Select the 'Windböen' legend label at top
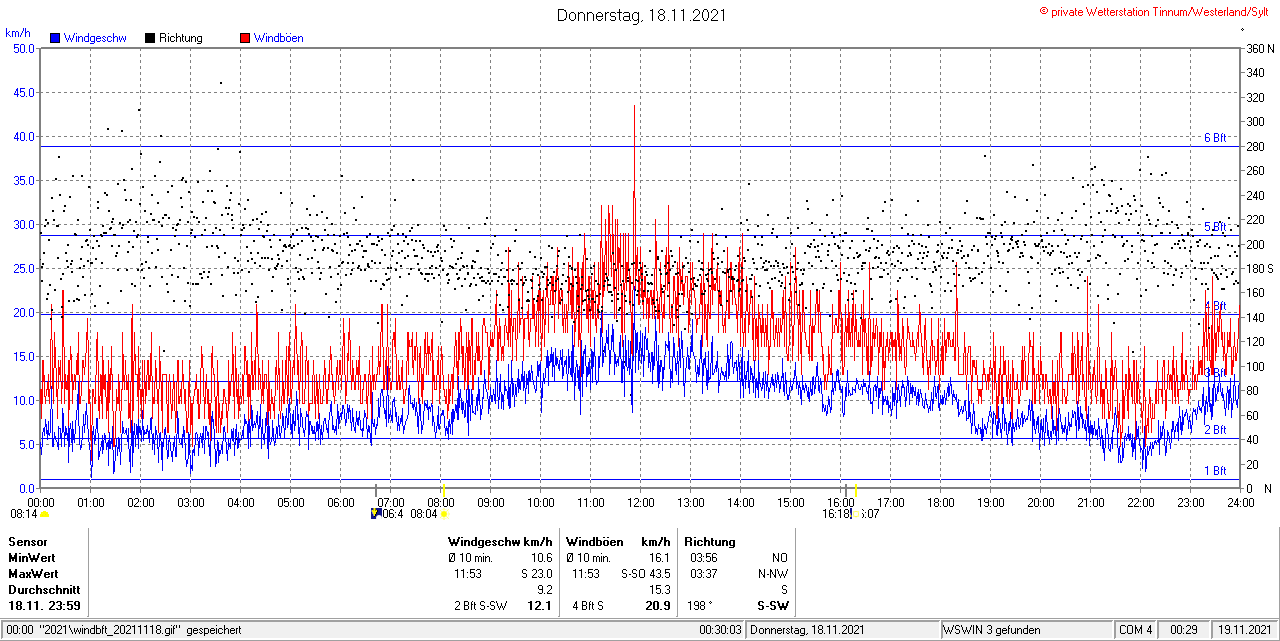 point(279,38)
